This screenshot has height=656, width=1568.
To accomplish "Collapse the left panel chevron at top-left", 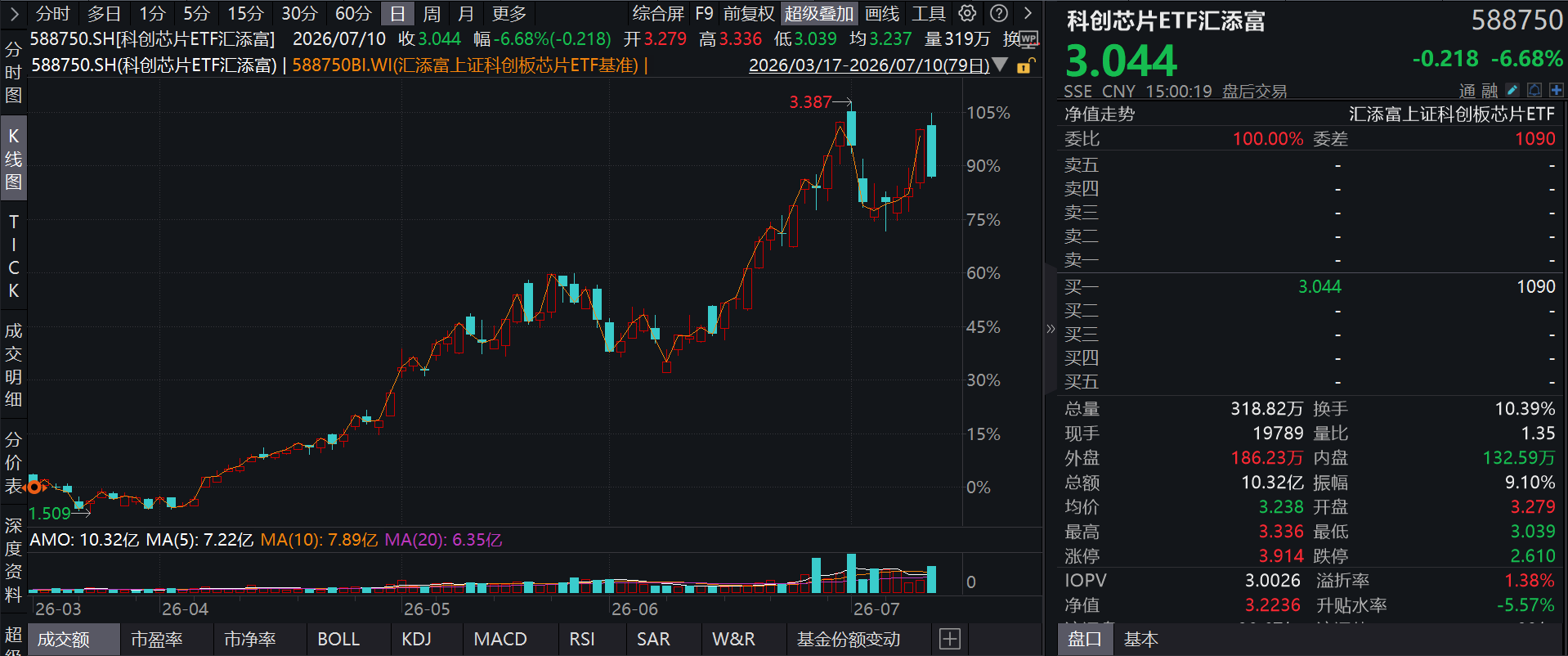I will (14, 13).
